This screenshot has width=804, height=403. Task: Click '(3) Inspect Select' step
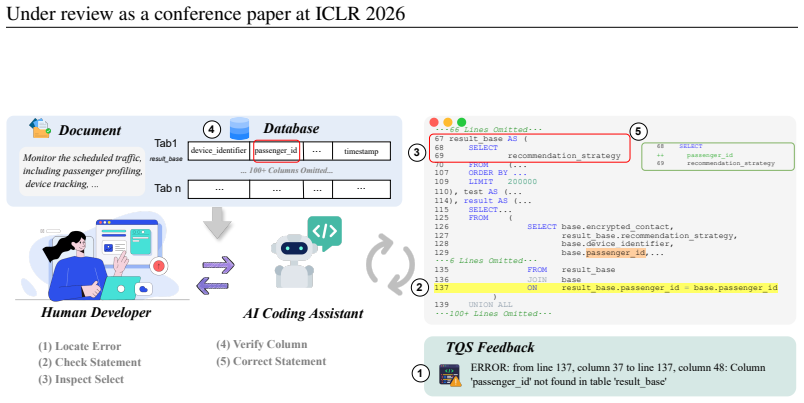[81, 379]
